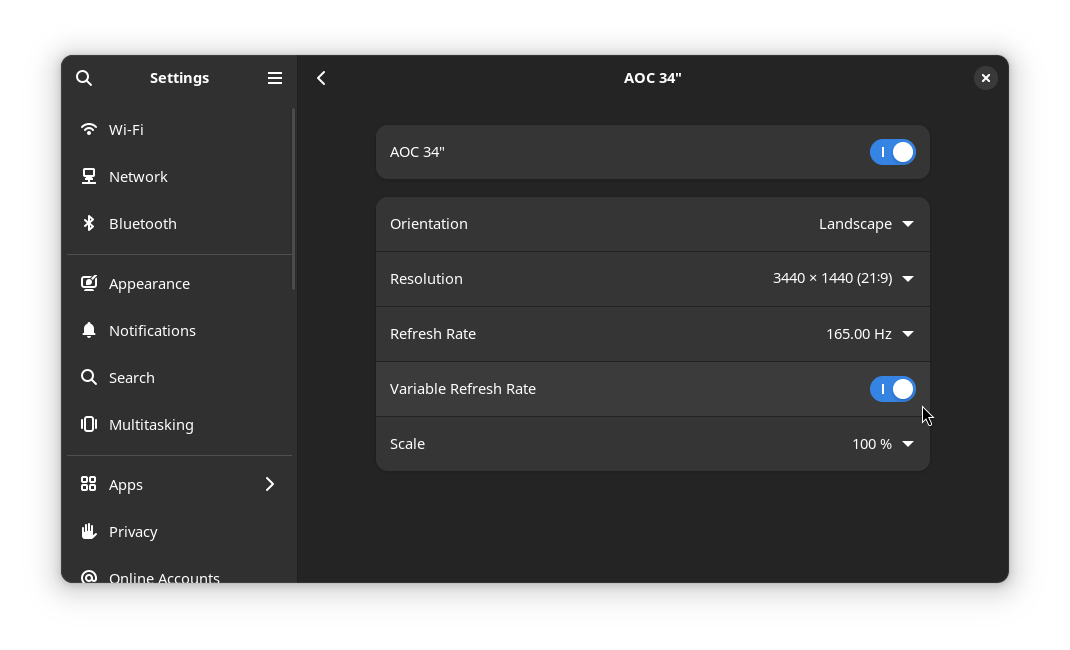This screenshot has width=1070, height=650.
Task: Click the search magnifier icon in Settings header
Action: click(x=84, y=78)
